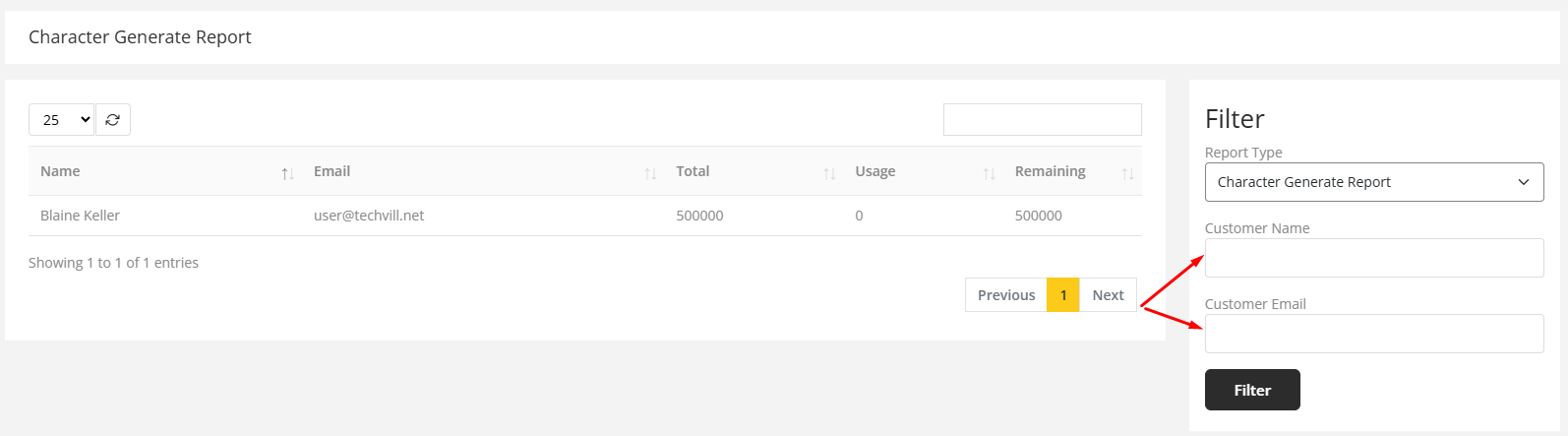Sort by Usage column arrows
Viewport: 1568px width, 436px height.
point(989,173)
